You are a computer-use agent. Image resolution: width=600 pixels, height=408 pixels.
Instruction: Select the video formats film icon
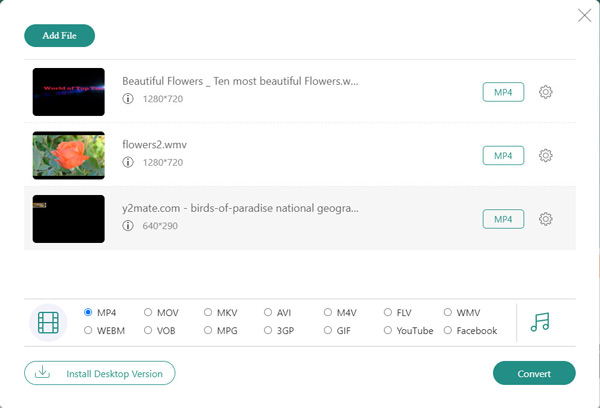pyautogui.click(x=49, y=322)
